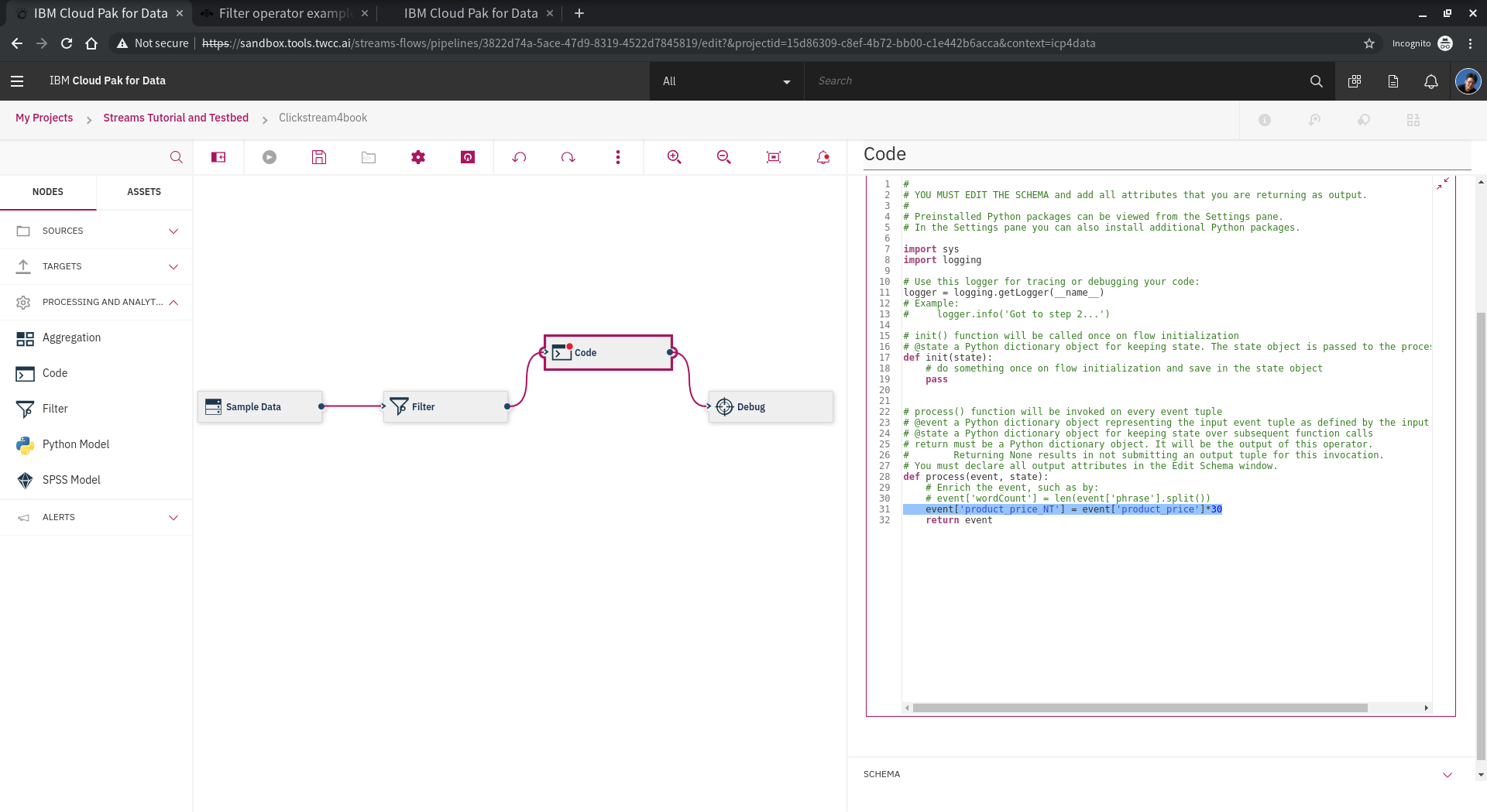Switch to the NODES tab
Viewport: 1487px width, 812px height.
pos(48,192)
